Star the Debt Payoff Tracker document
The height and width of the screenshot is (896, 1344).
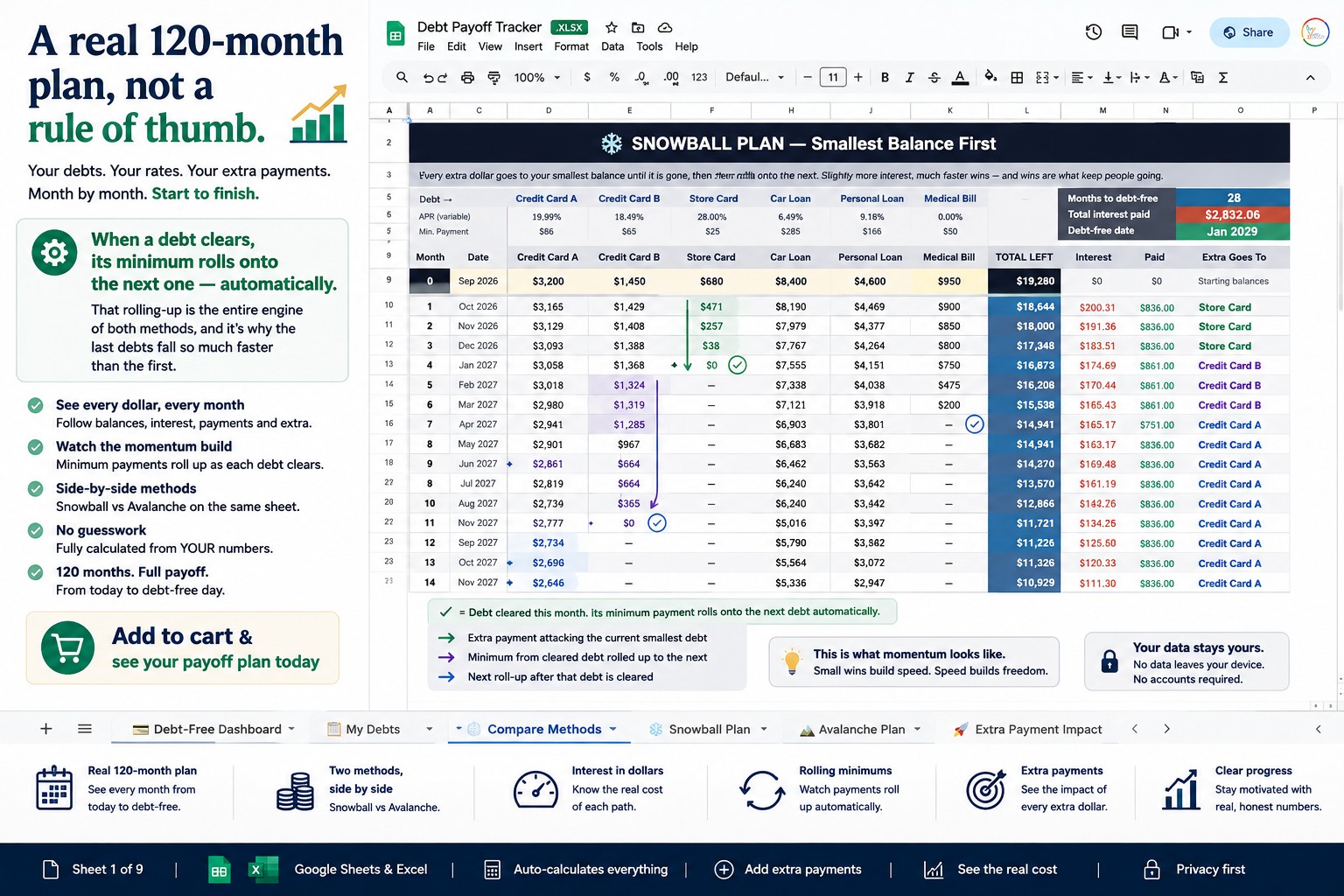(x=612, y=28)
